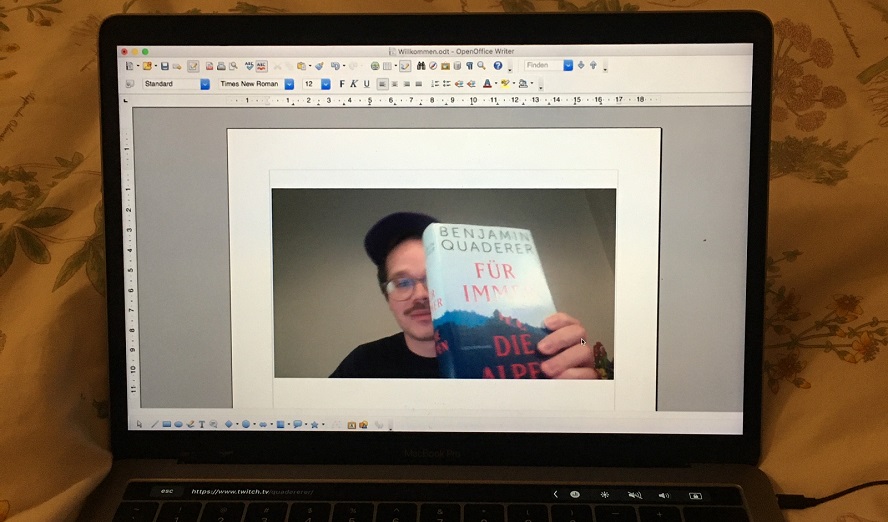Viewport: 888px width, 522px height.
Task: Click the Finden search field
Action: [542, 65]
